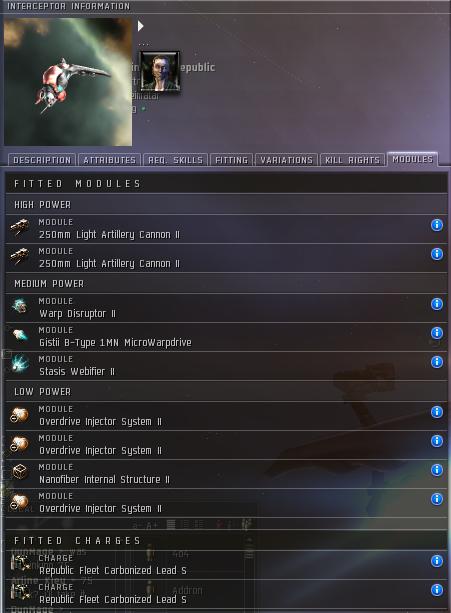Select the Nanofiber Internal Structure II cube icon
This screenshot has width=451, height=613.
20,472
